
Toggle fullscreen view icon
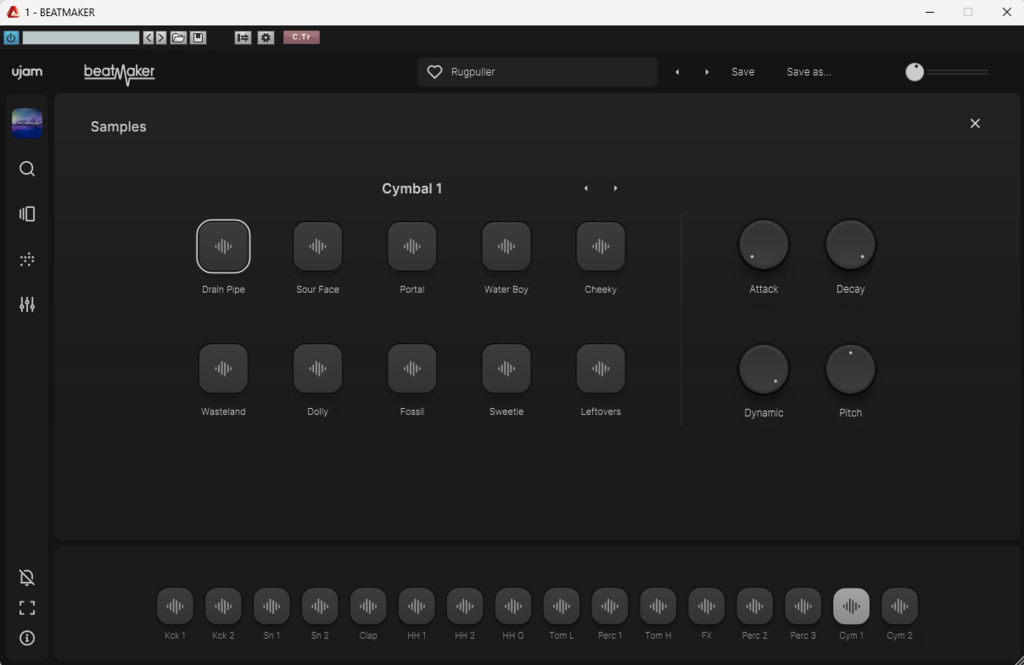pos(27,608)
